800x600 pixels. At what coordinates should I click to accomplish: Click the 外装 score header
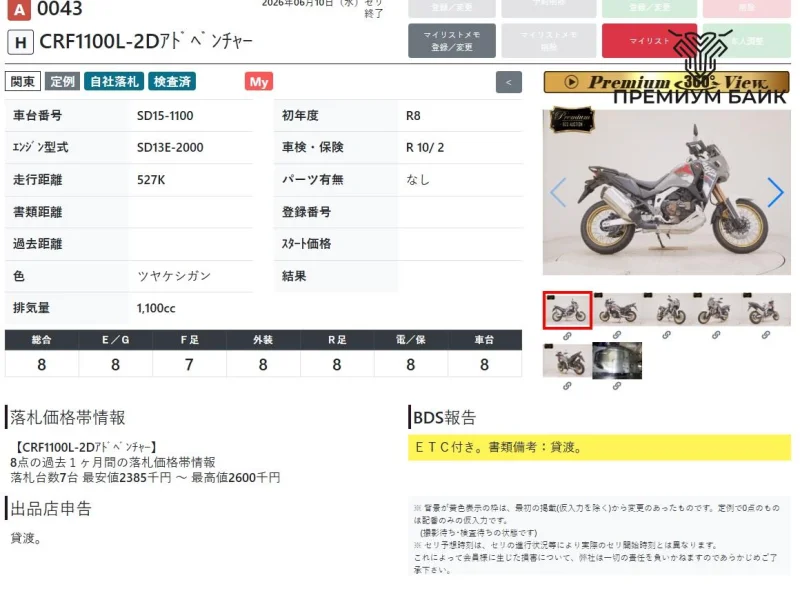263,340
